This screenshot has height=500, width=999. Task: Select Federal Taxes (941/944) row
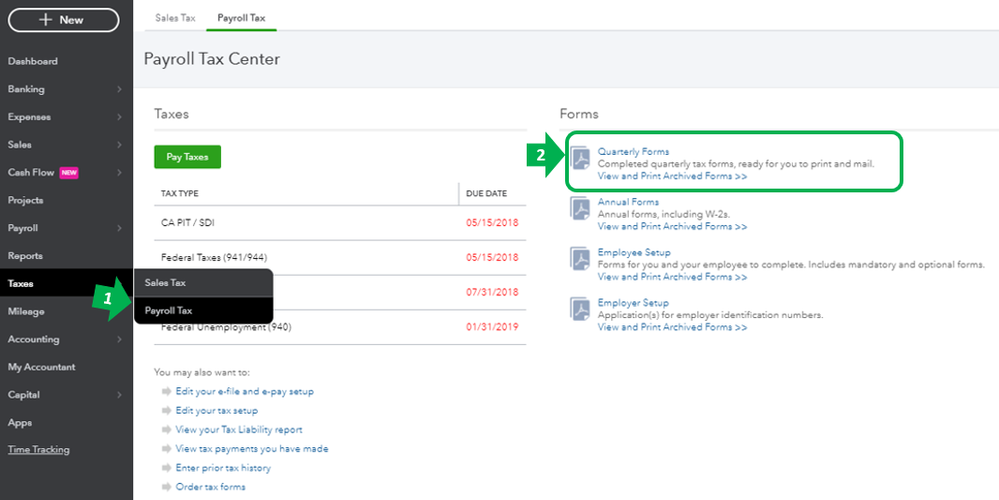pos(340,258)
